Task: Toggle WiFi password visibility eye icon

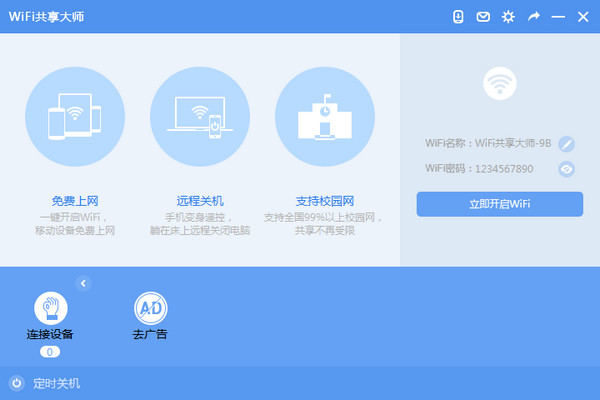Action: [x=566, y=169]
